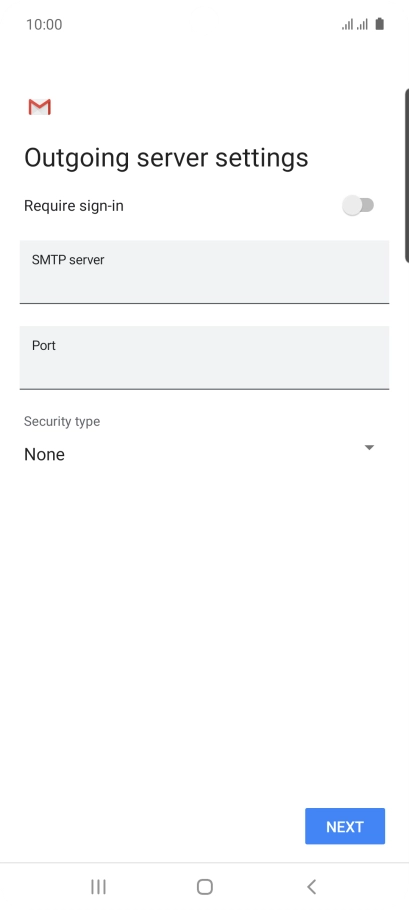Expand the Security type dropdown arrow

point(369,447)
